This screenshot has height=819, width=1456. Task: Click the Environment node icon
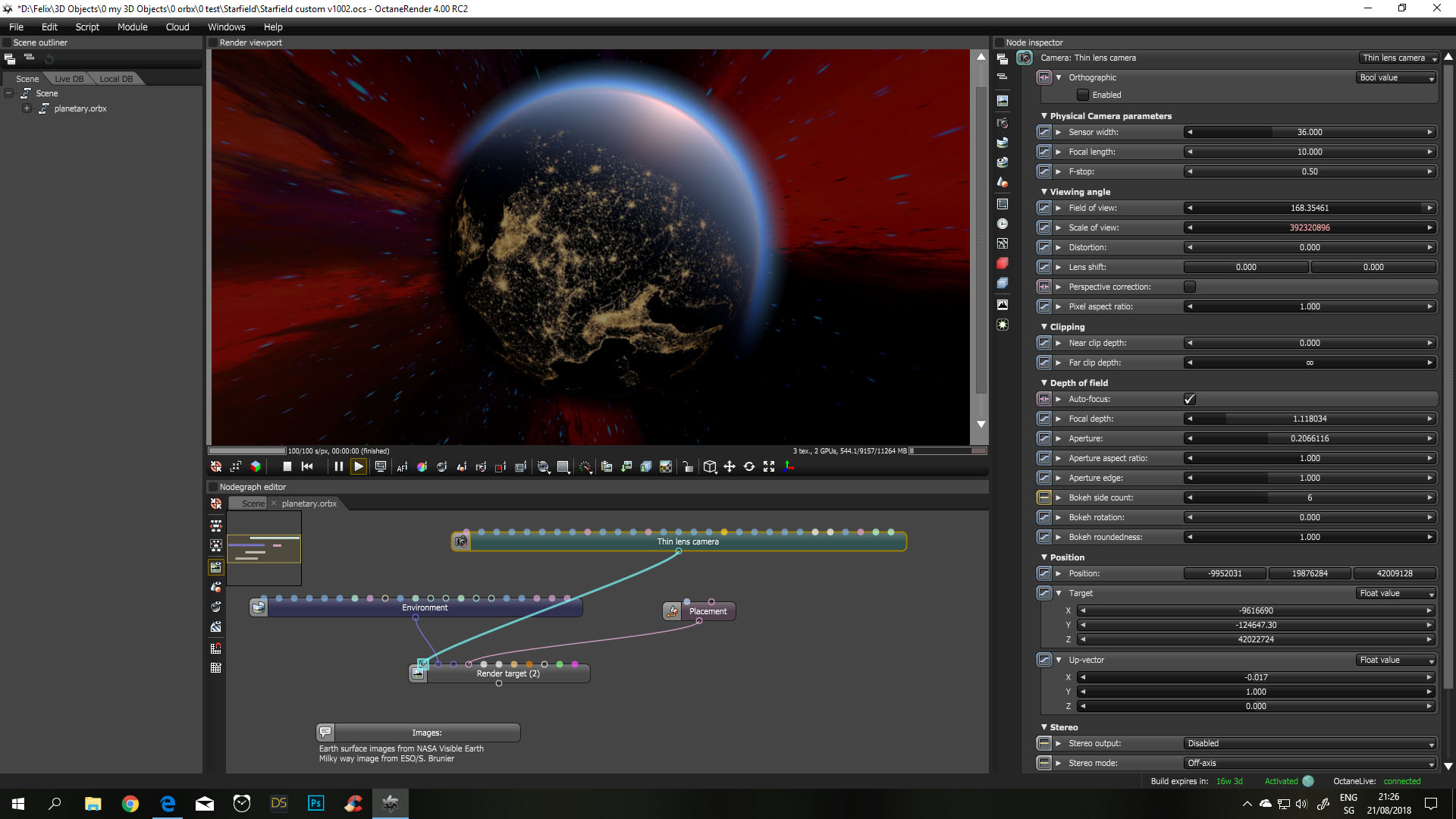click(x=259, y=607)
